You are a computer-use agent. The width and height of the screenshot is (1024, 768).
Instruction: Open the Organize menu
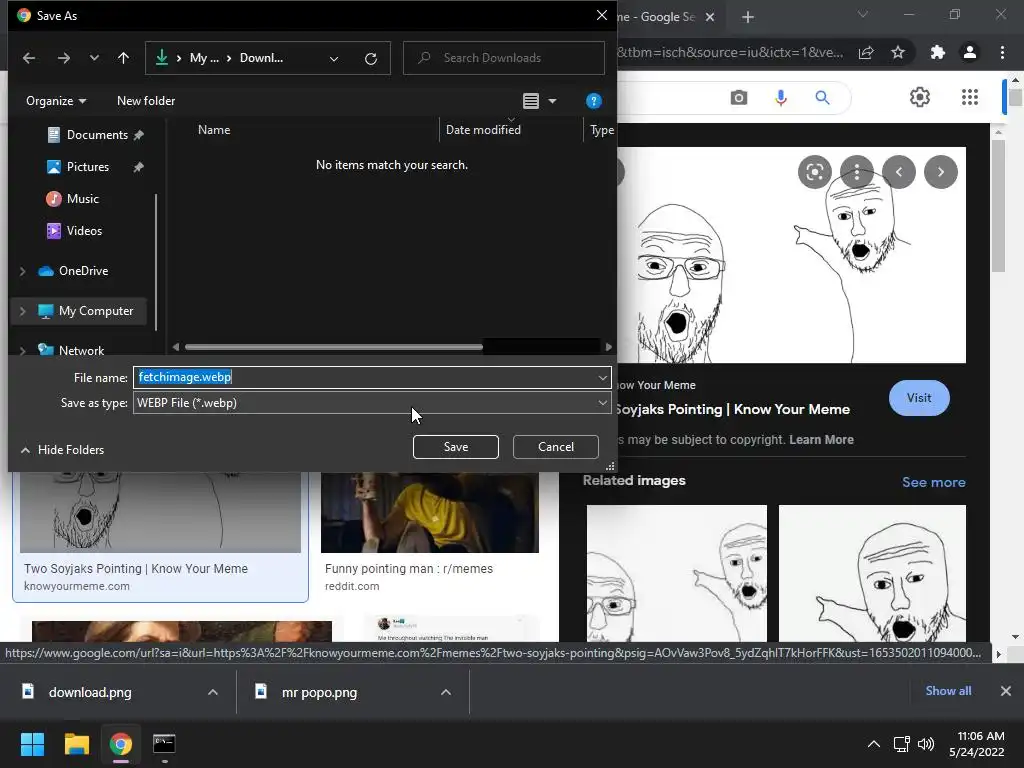[x=56, y=101]
